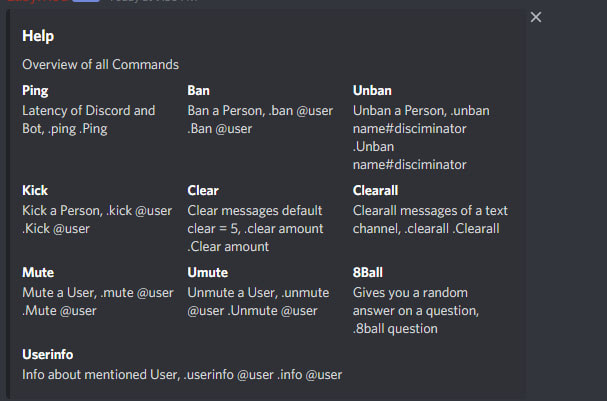Click the Kick field title
The width and height of the screenshot is (607, 401).
(x=35, y=190)
